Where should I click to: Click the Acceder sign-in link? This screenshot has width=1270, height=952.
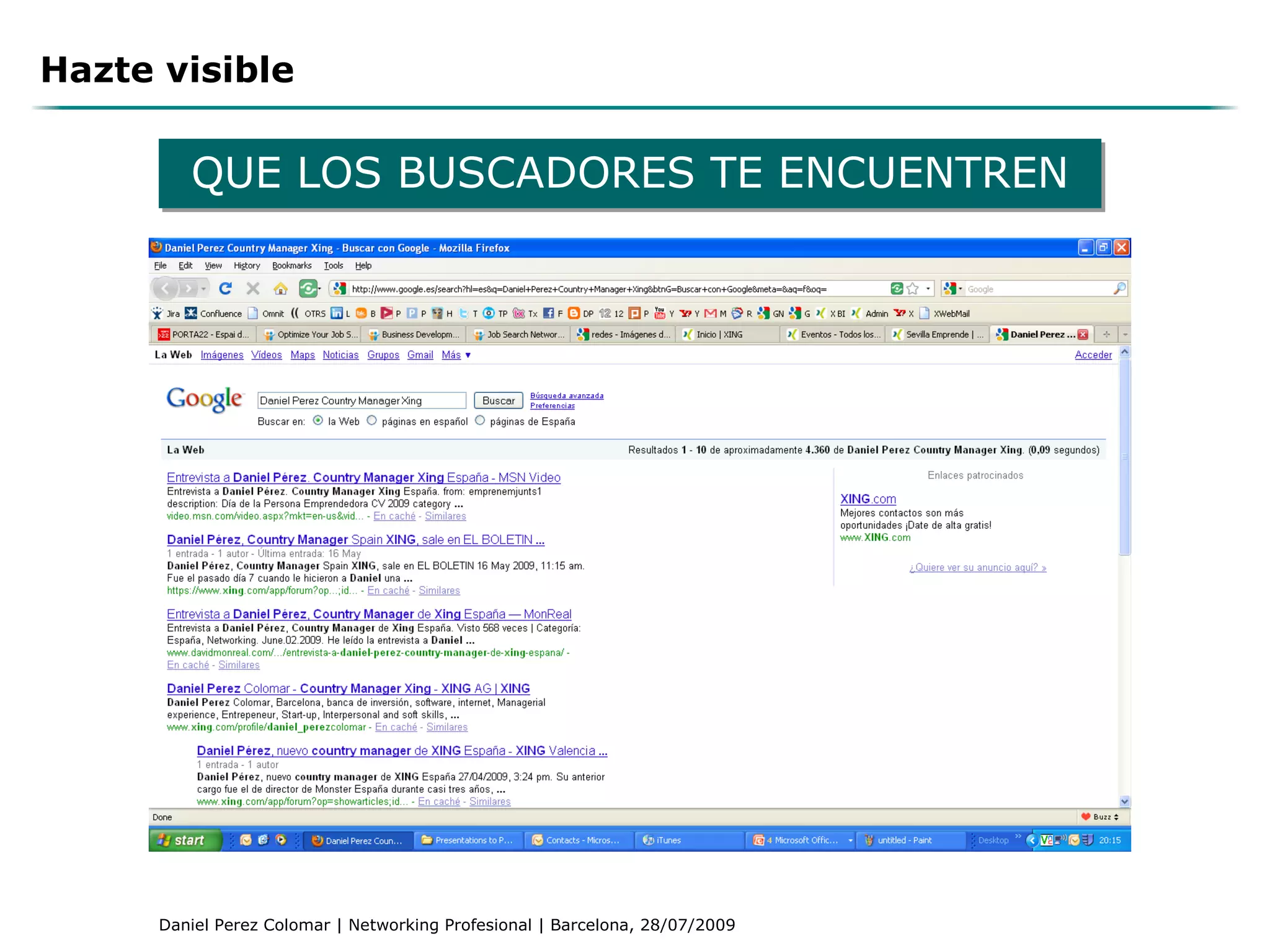[1093, 355]
